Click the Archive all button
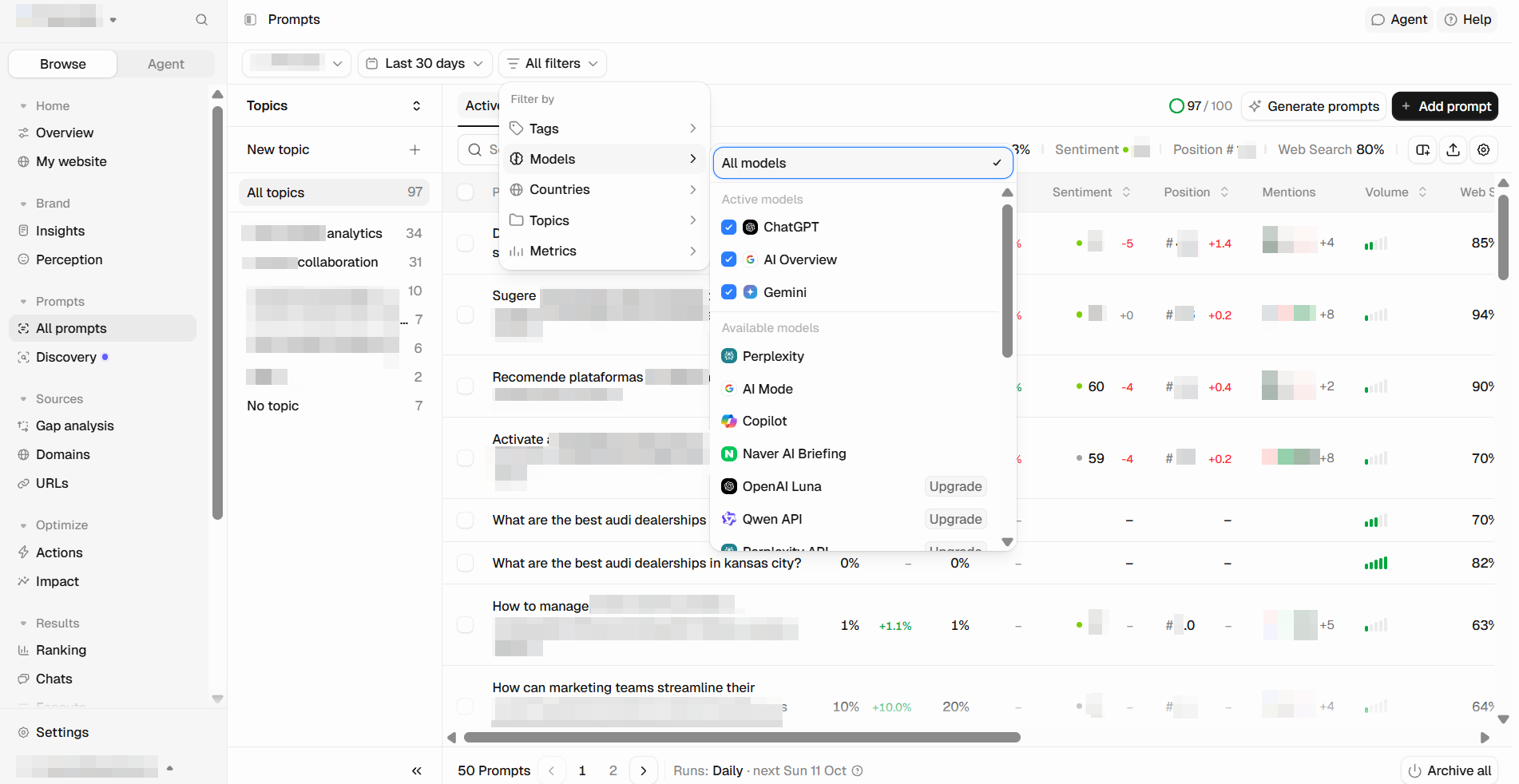The width and height of the screenshot is (1519, 784). (x=1449, y=771)
